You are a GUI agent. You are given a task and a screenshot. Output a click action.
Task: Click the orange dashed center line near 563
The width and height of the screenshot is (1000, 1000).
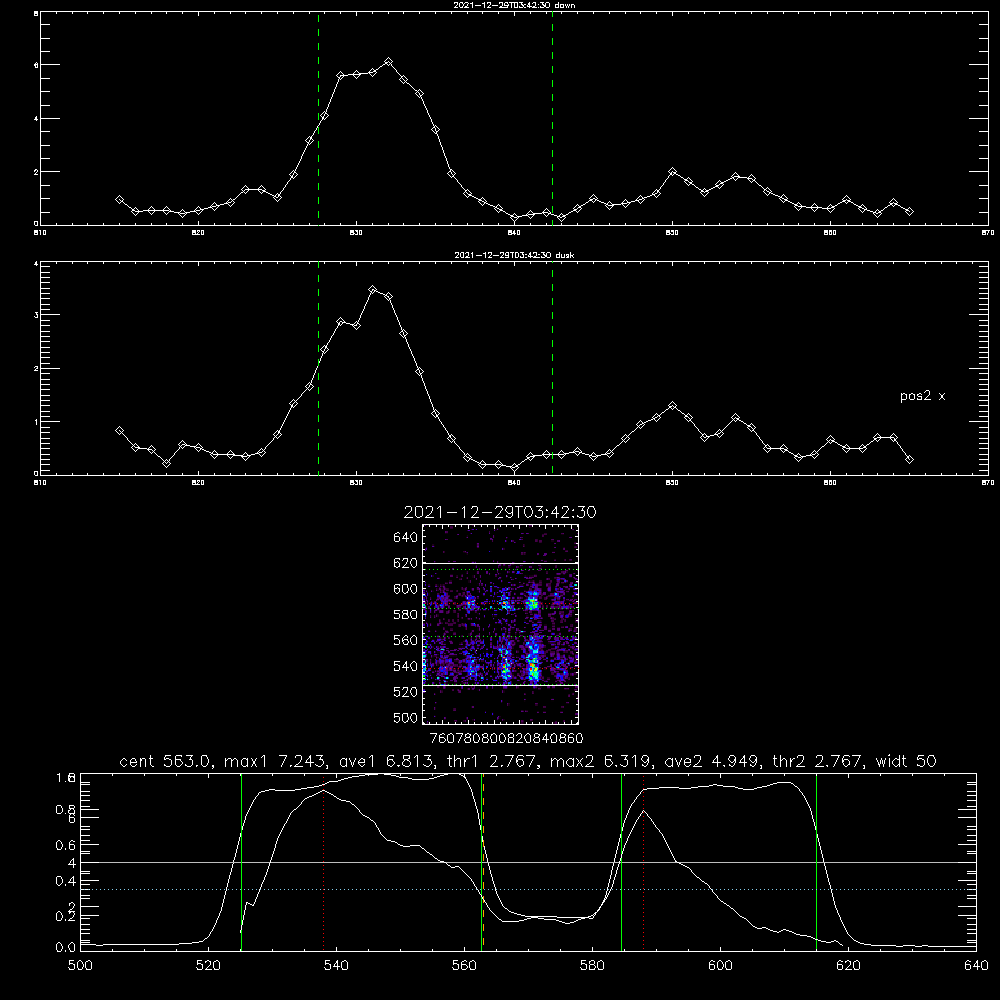click(x=483, y=862)
